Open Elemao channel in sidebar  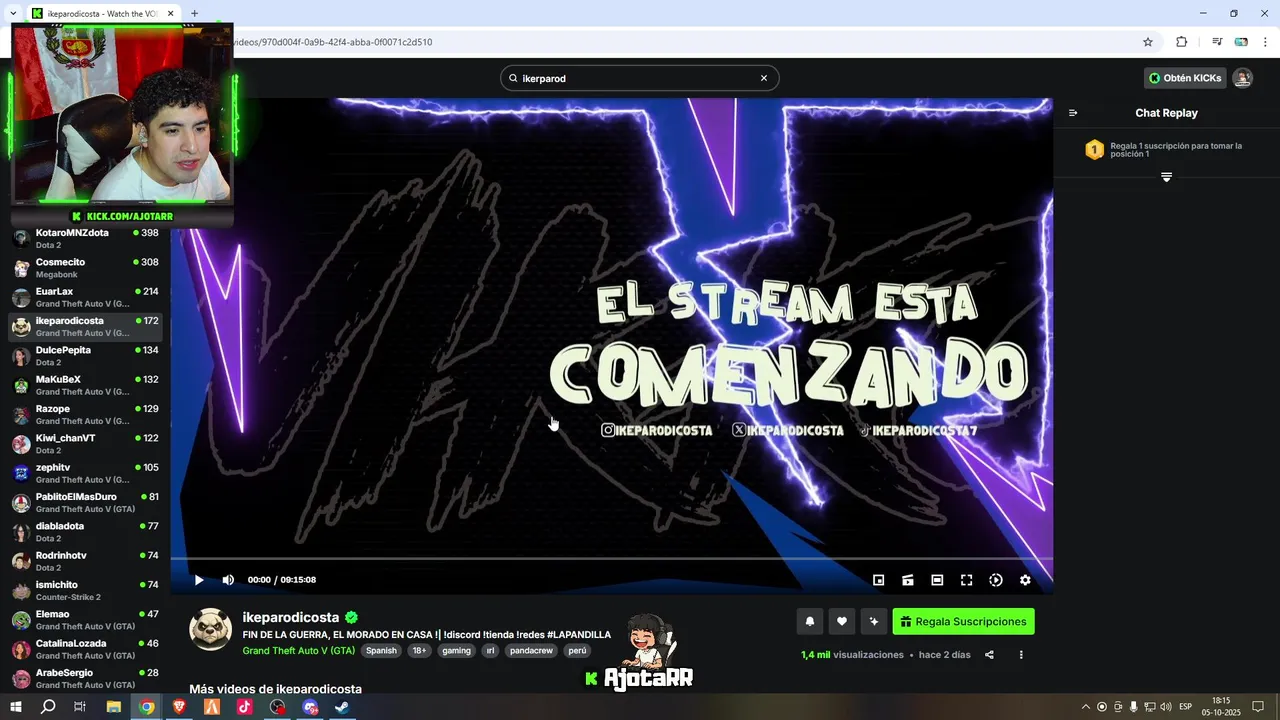click(85, 620)
